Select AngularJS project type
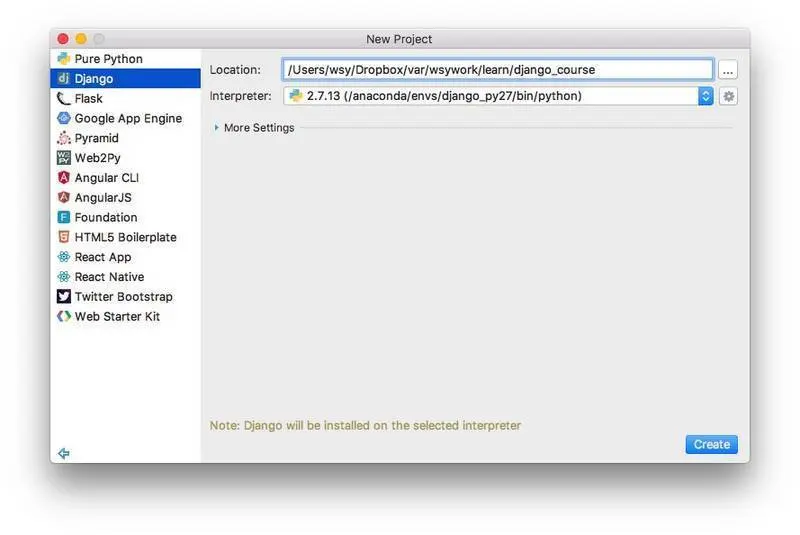The height and width of the screenshot is (535, 800). coord(126,197)
